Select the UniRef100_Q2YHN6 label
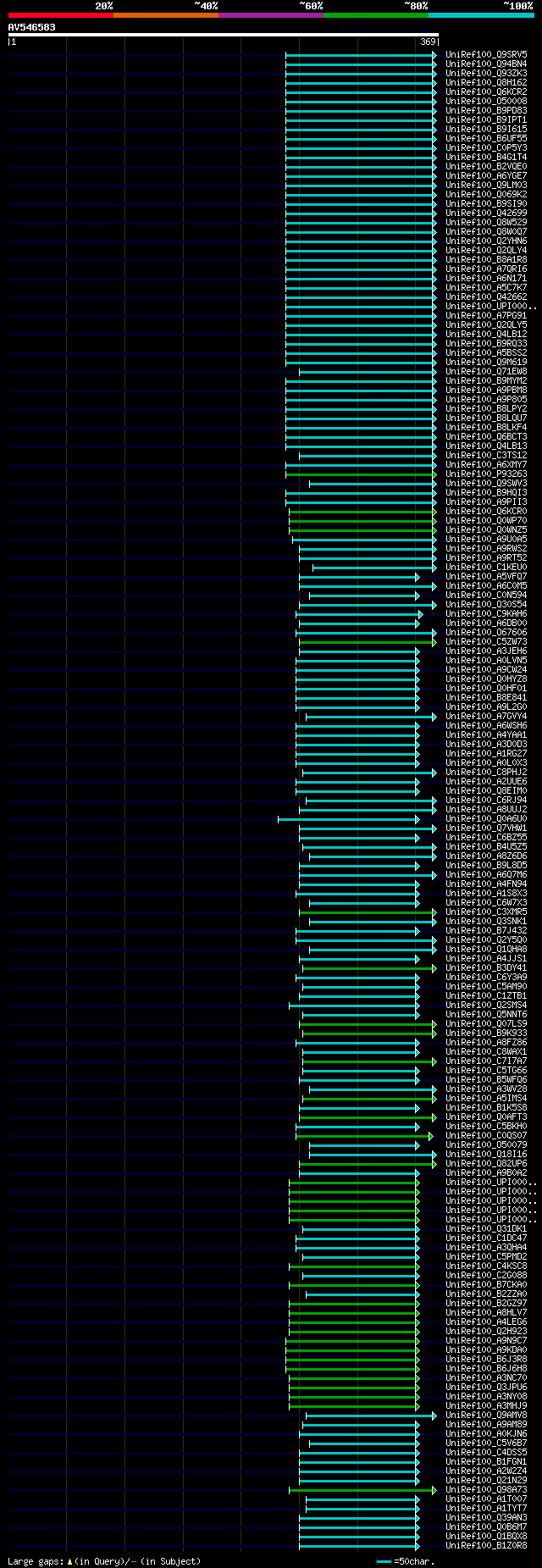542x1568 pixels. [486, 241]
